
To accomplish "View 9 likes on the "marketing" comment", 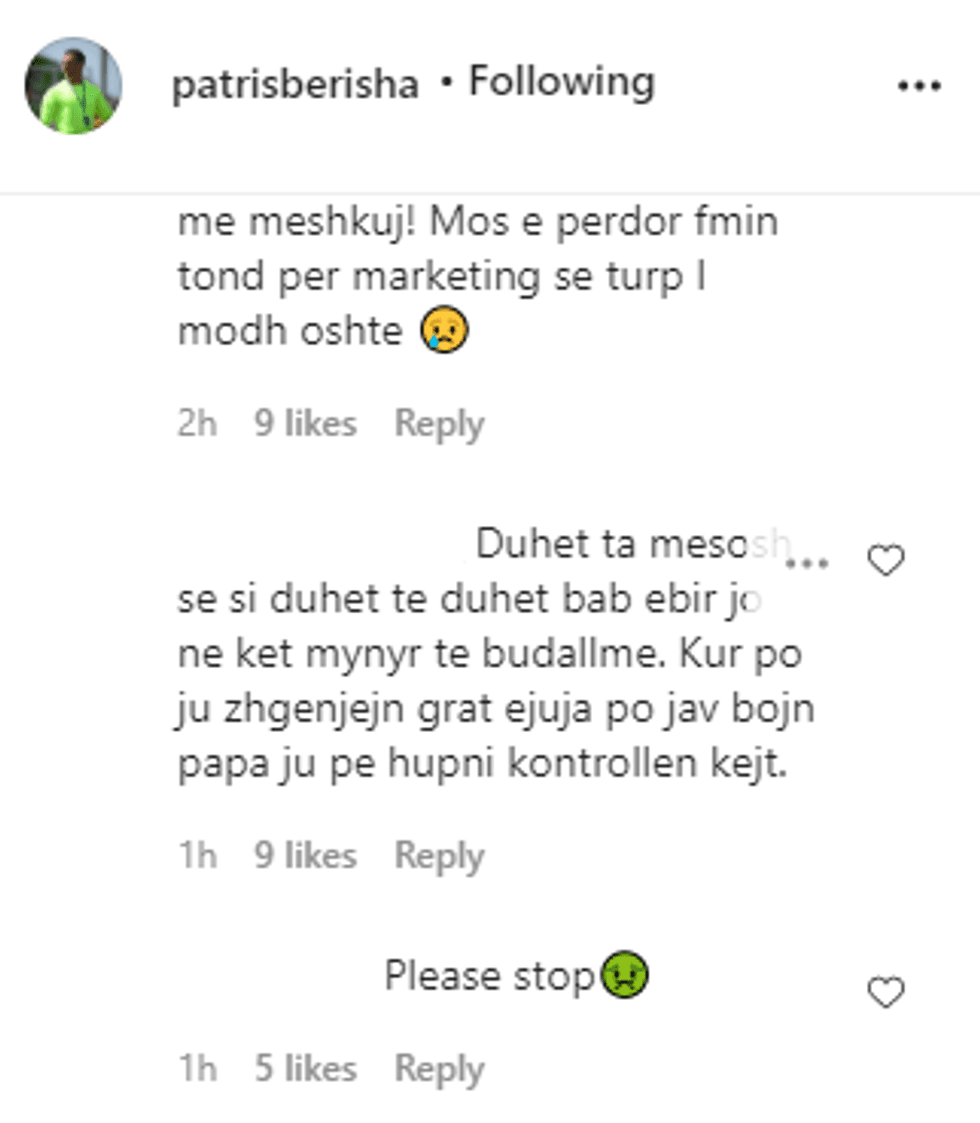I will (305, 424).
